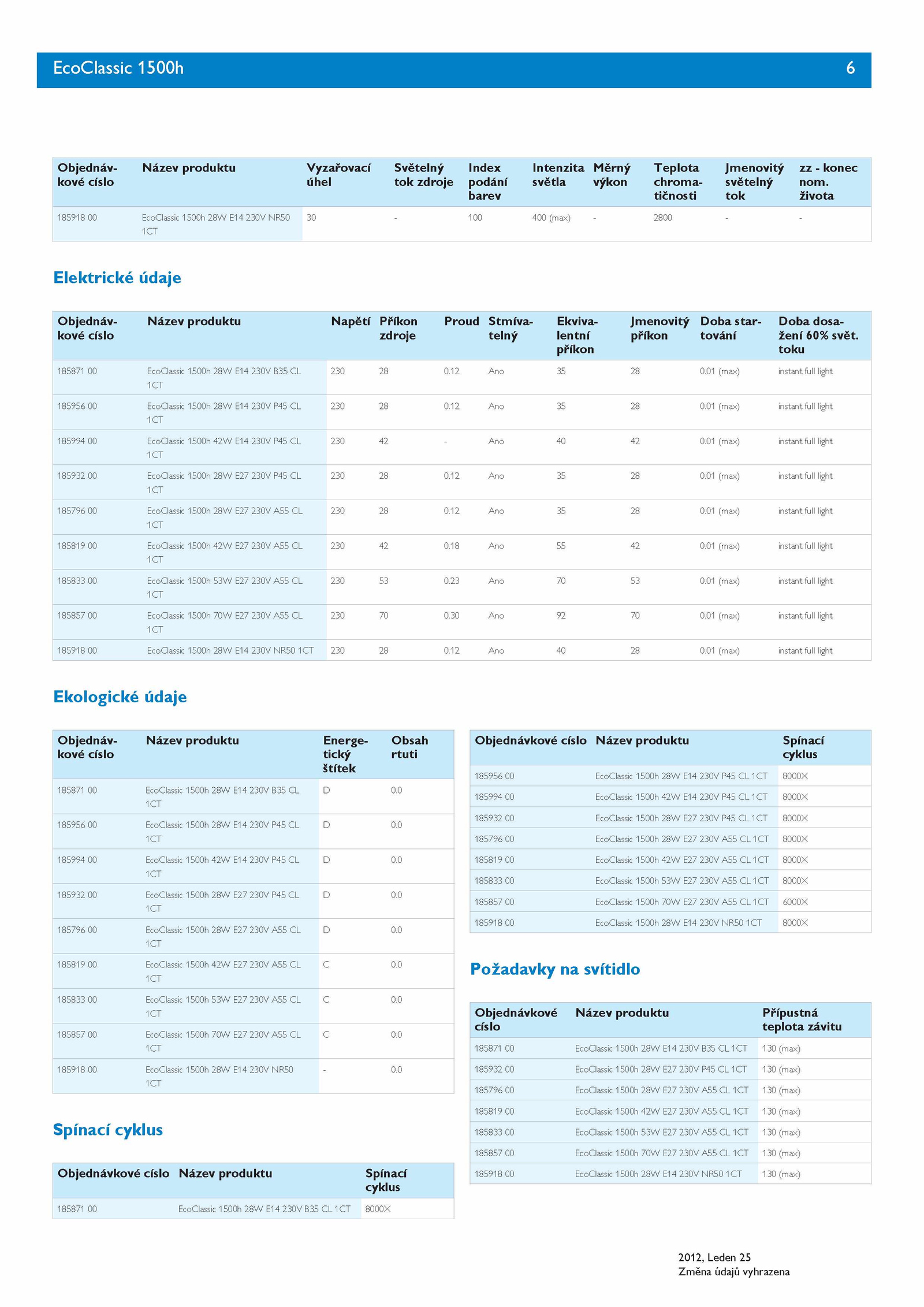The image size is (924, 1307).
Task: Click 'Obsah rtuti' column header
Action: click(409, 747)
